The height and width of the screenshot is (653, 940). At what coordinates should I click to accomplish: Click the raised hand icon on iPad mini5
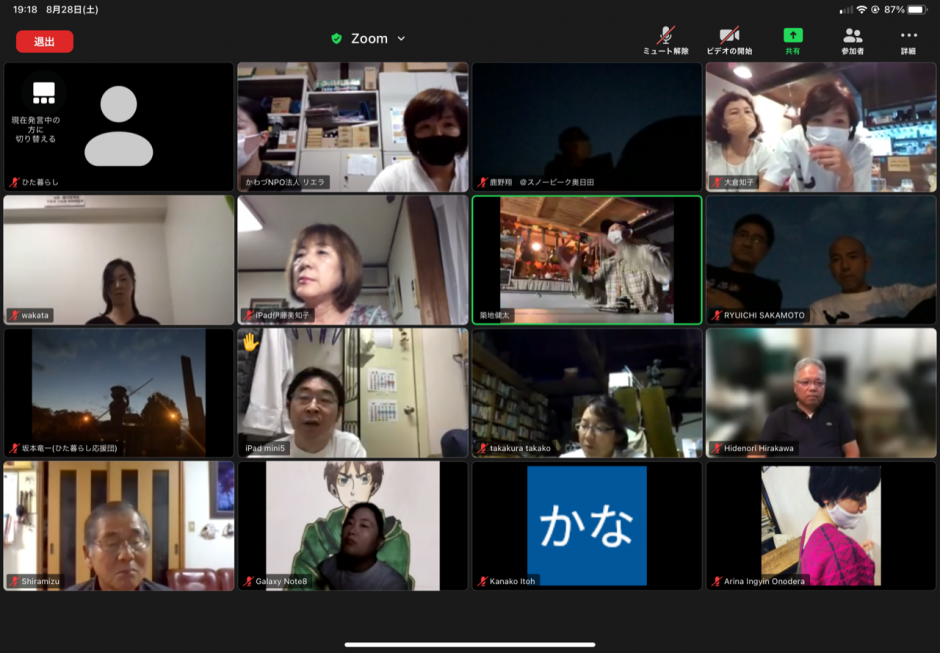pos(250,342)
